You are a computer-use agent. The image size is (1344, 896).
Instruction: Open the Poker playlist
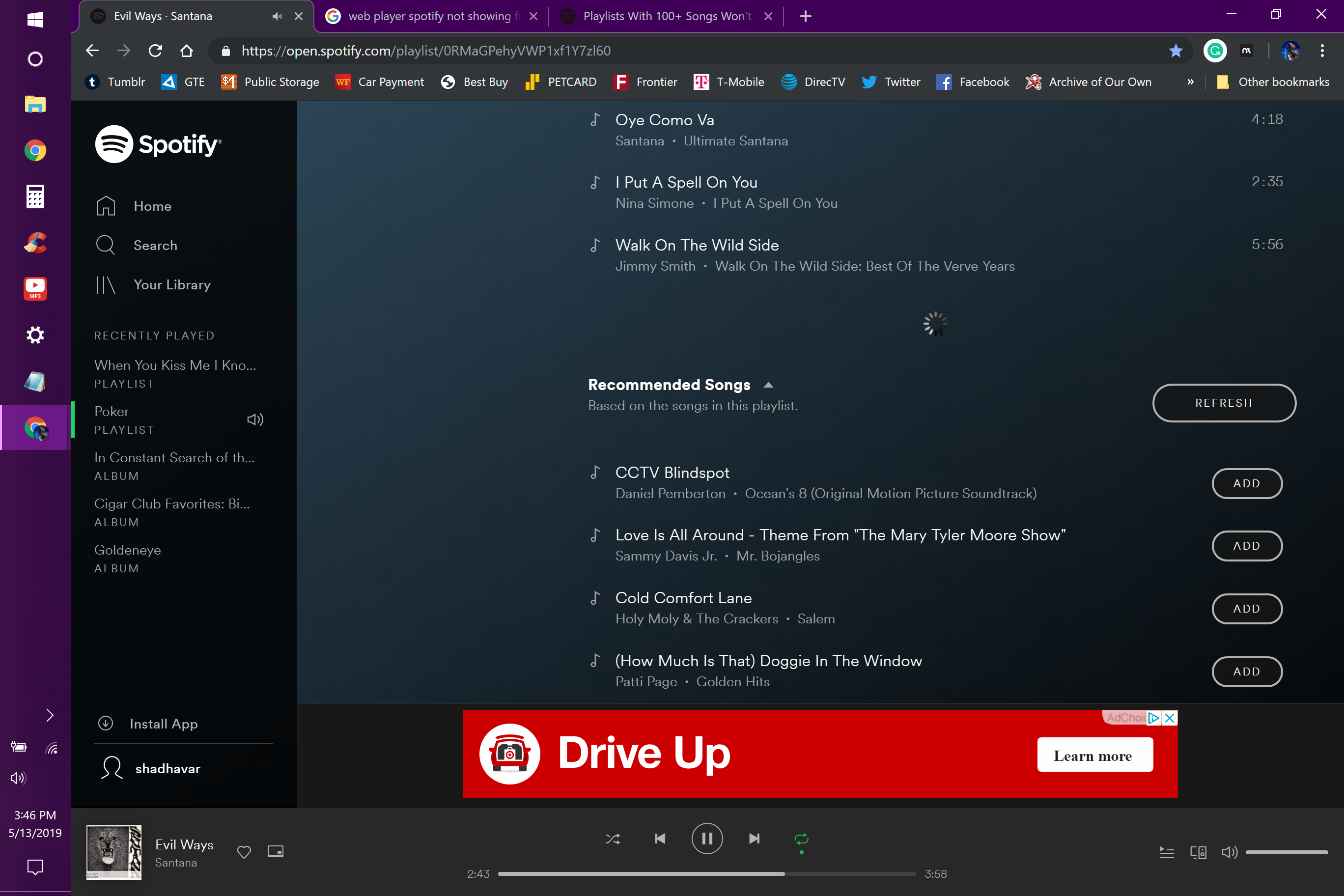[x=112, y=412]
